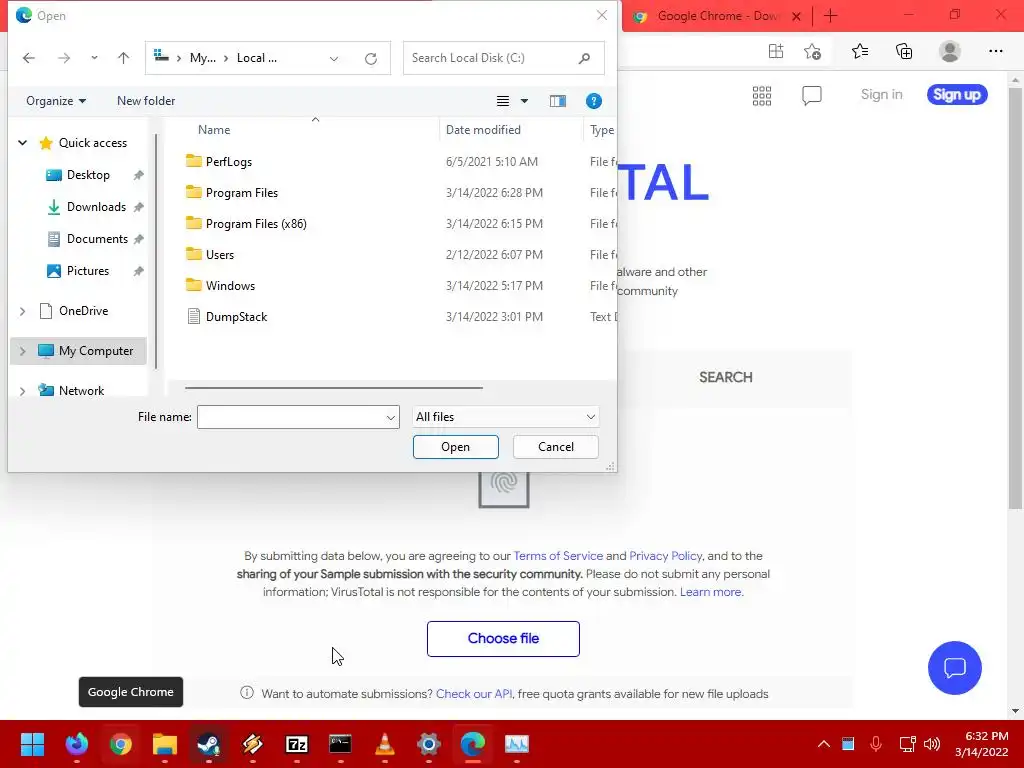Close the Google Chrome download tab
Image resolution: width=1024 pixels, height=768 pixels.
click(796, 16)
